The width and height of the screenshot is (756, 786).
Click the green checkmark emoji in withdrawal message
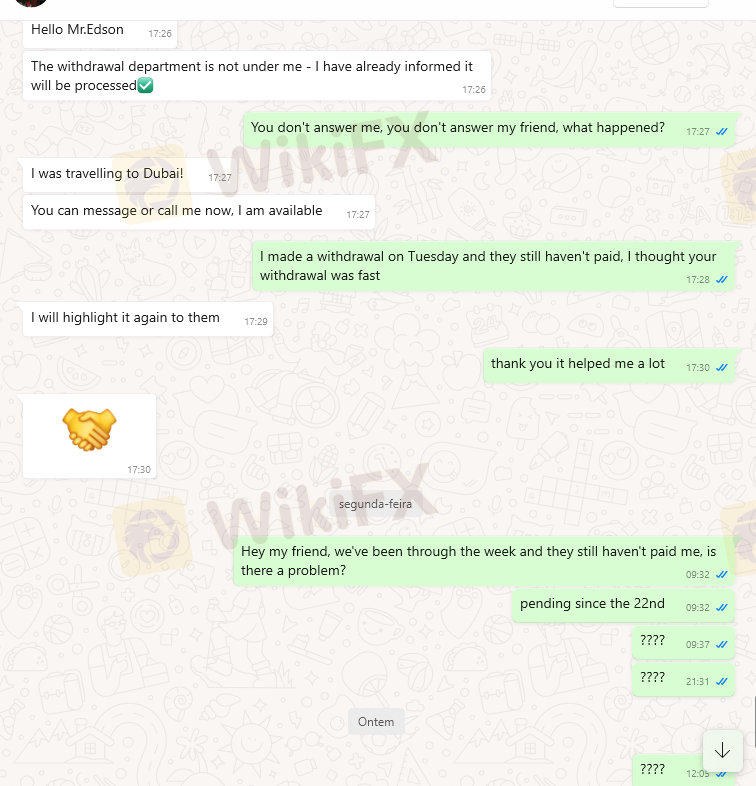145,85
